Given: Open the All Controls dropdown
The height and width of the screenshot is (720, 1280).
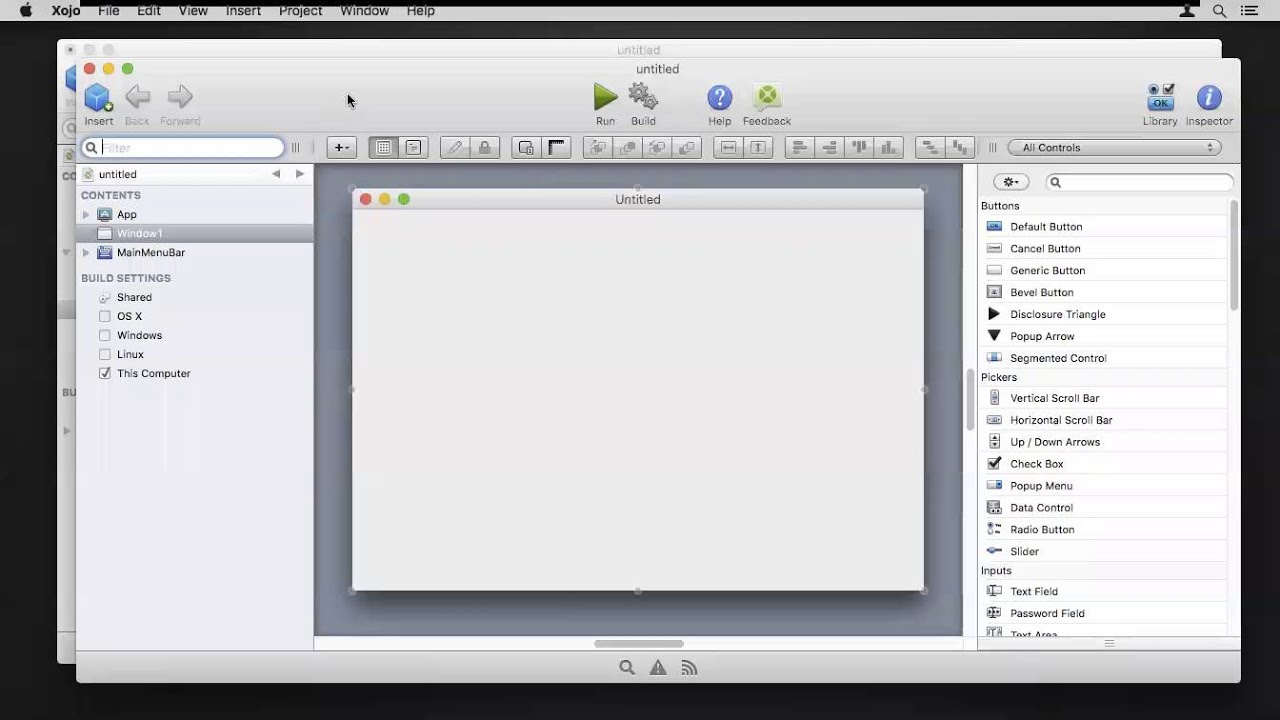Looking at the screenshot, I should point(1114,147).
